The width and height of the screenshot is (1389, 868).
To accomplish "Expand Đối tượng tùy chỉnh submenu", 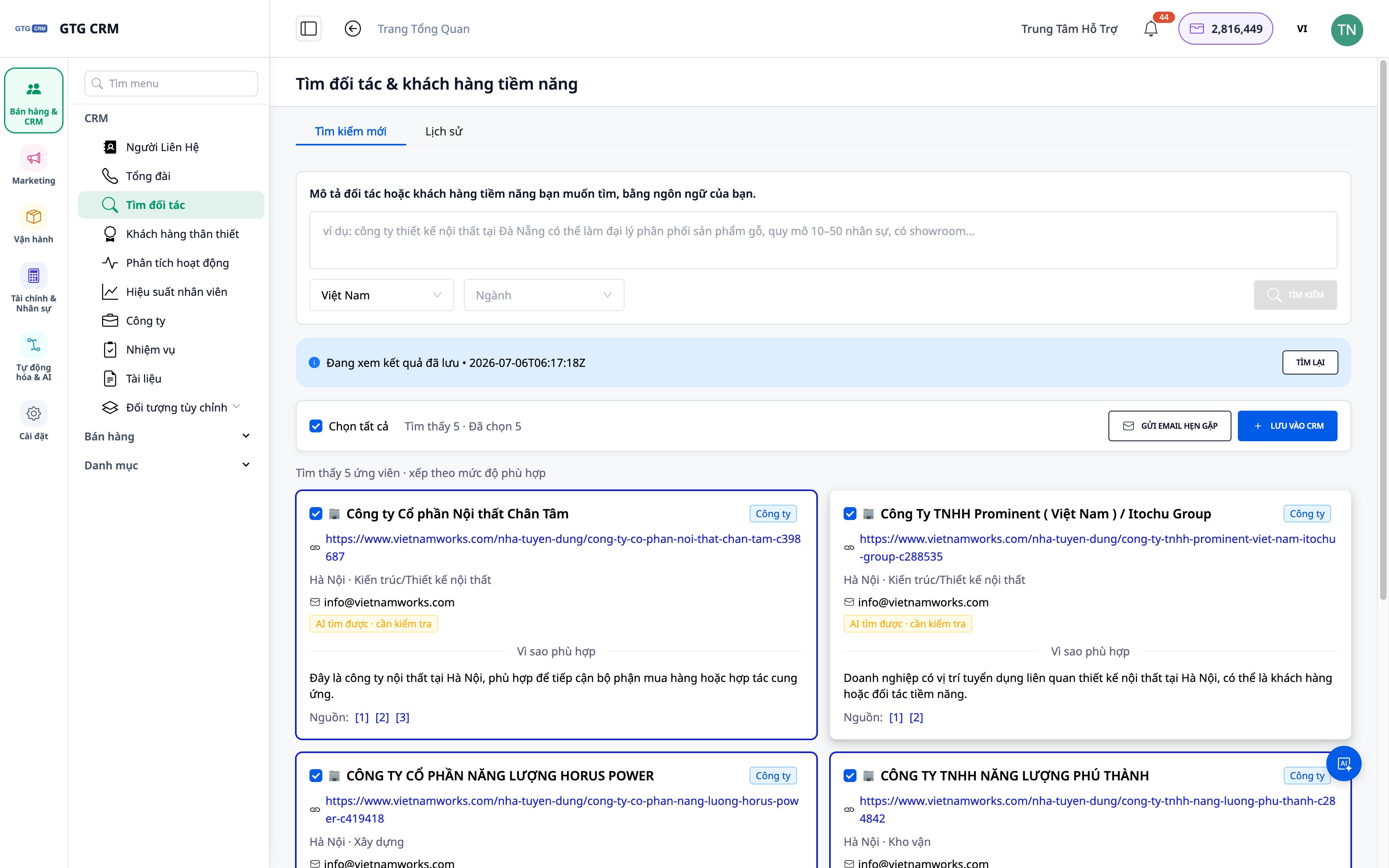I will click(171, 407).
